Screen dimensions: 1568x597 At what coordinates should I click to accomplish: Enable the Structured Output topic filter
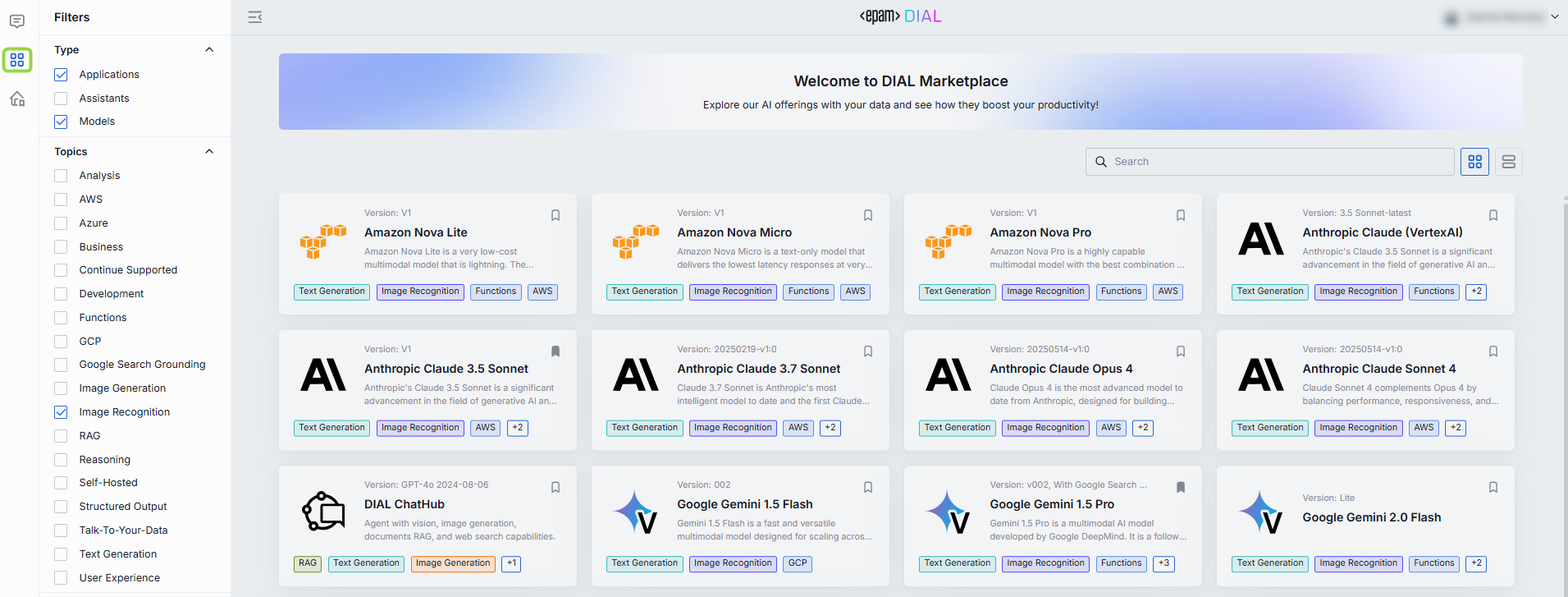(61, 507)
